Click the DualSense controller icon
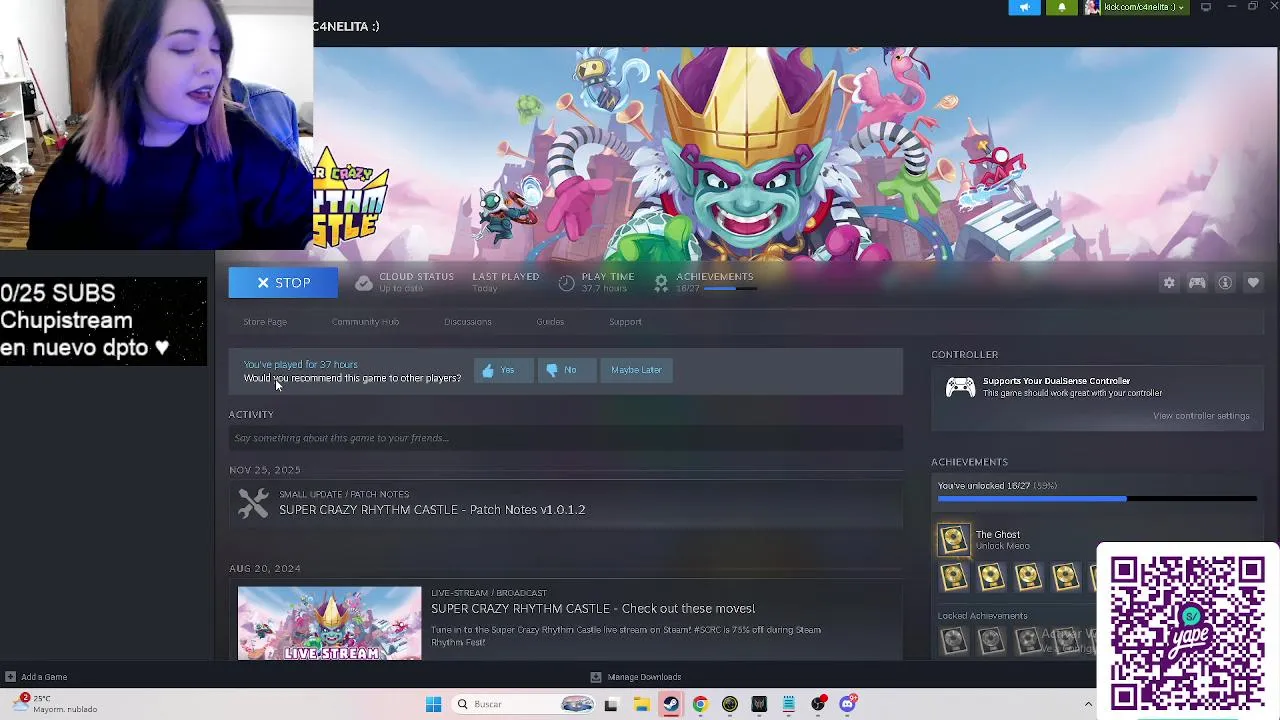Image resolution: width=1280 pixels, height=720 pixels. tap(960, 387)
